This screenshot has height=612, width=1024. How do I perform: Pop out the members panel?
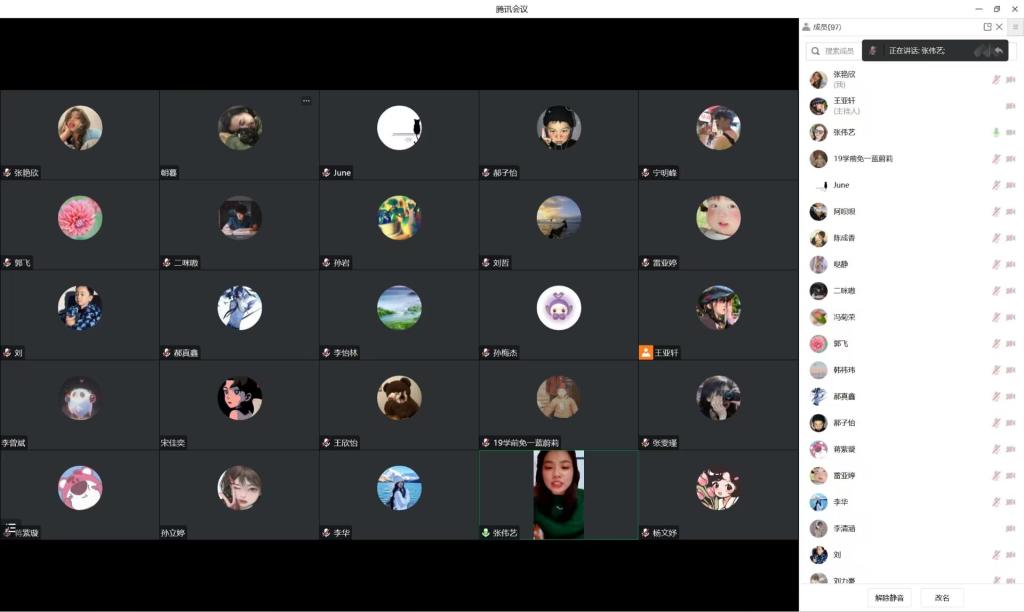coord(987,27)
